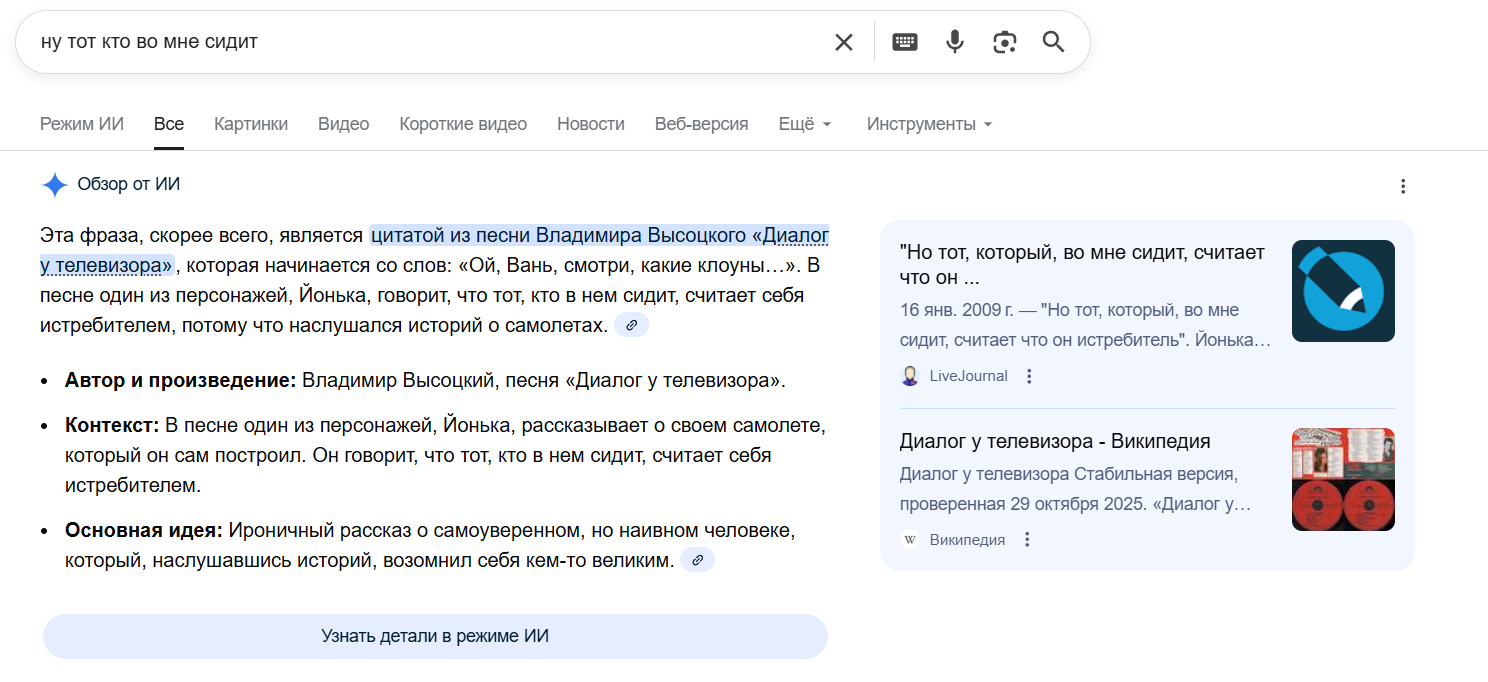Expand the Инструменты dropdown
1488x682 pixels.
pos(930,124)
